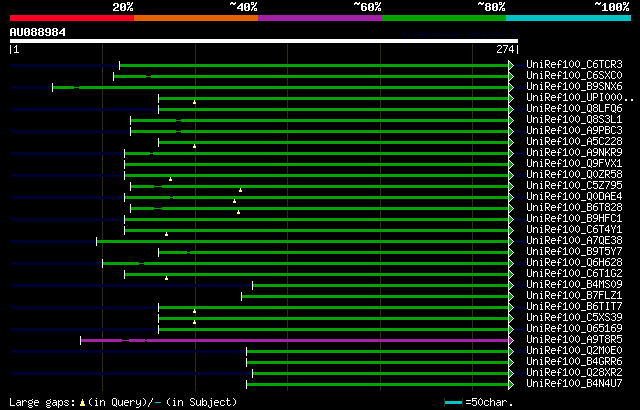Click the purple arrowhead ending the UniRef100_A9T8R5 alignment

coord(511,340)
